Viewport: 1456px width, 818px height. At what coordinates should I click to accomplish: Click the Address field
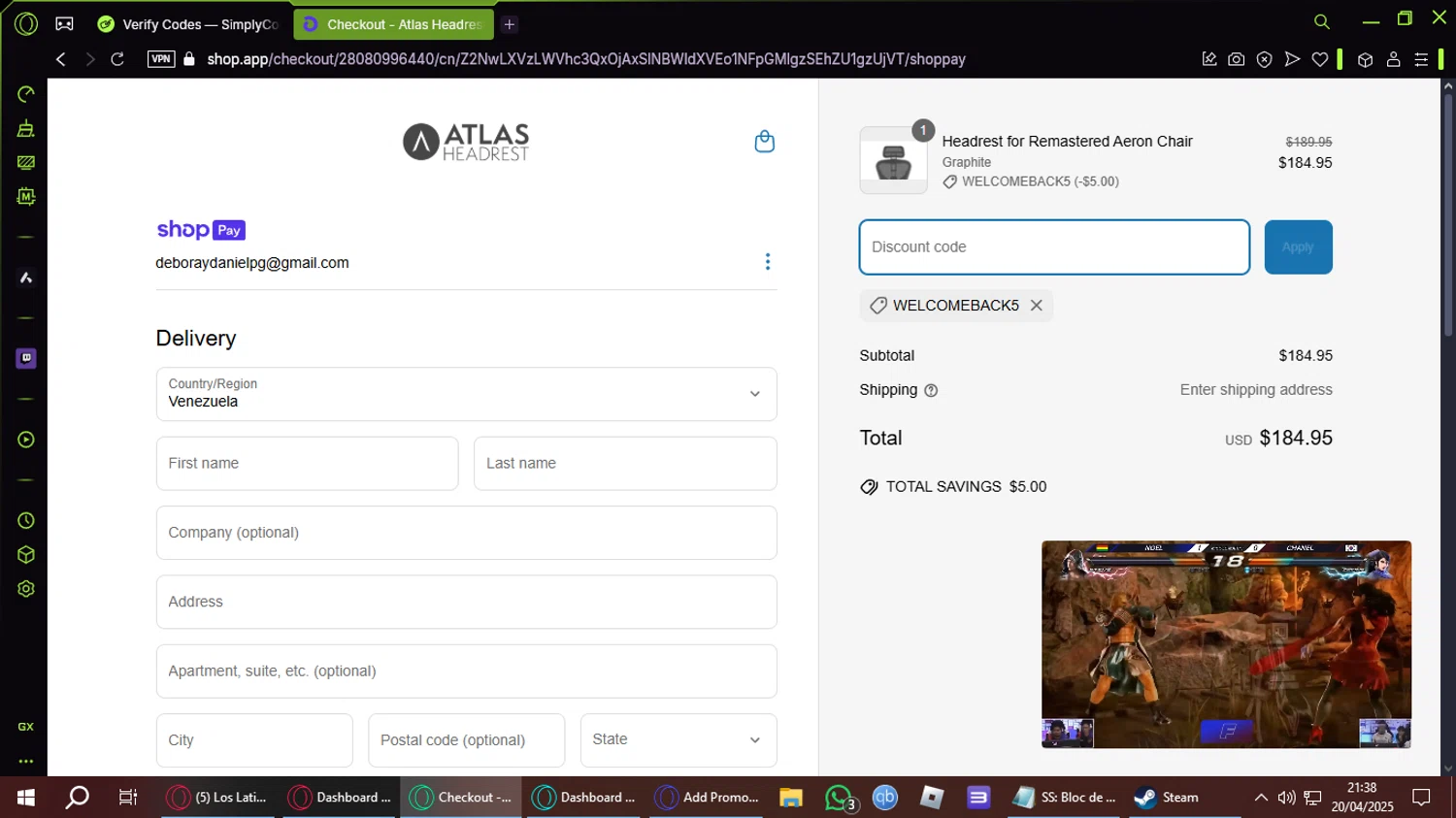click(466, 602)
